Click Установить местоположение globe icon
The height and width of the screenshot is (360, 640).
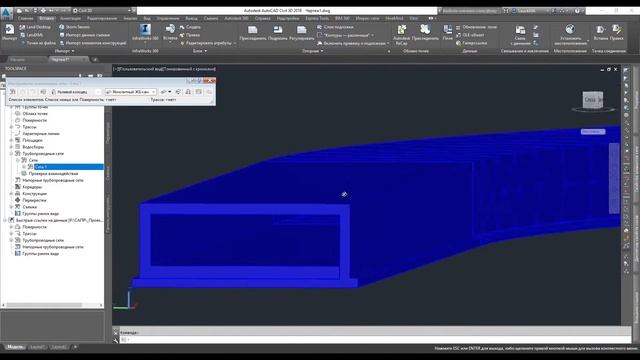coord(570,34)
